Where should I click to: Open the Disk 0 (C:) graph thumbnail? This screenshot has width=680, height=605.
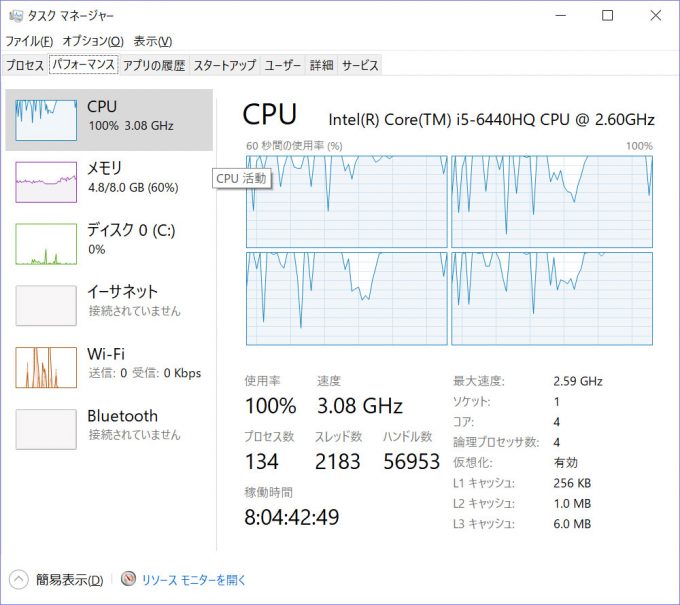pos(46,244)
